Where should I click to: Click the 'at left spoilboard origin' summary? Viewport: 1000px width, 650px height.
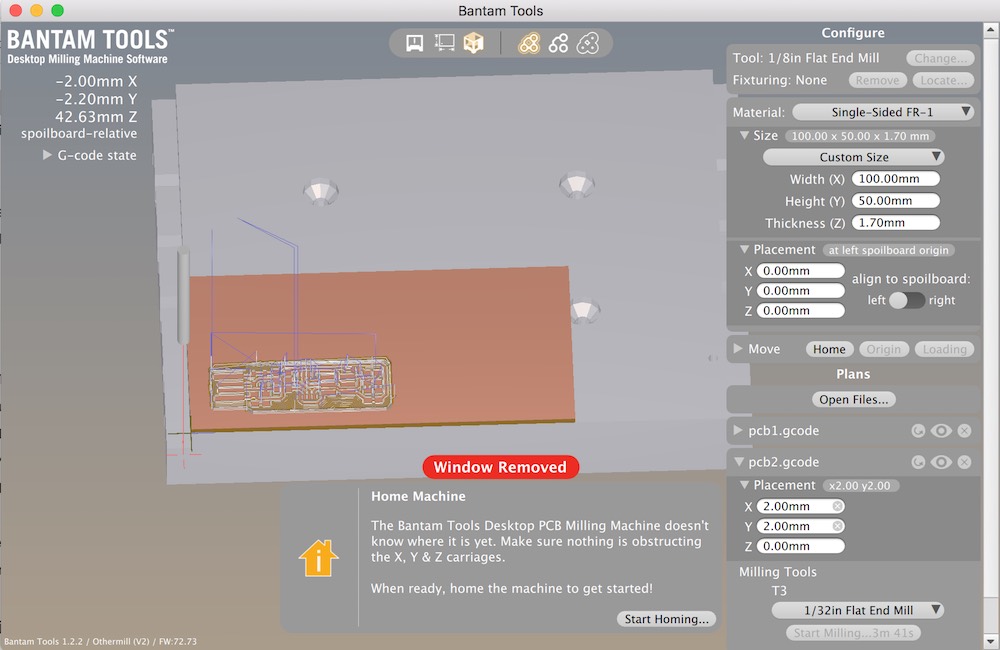click(x=888, y=250)
